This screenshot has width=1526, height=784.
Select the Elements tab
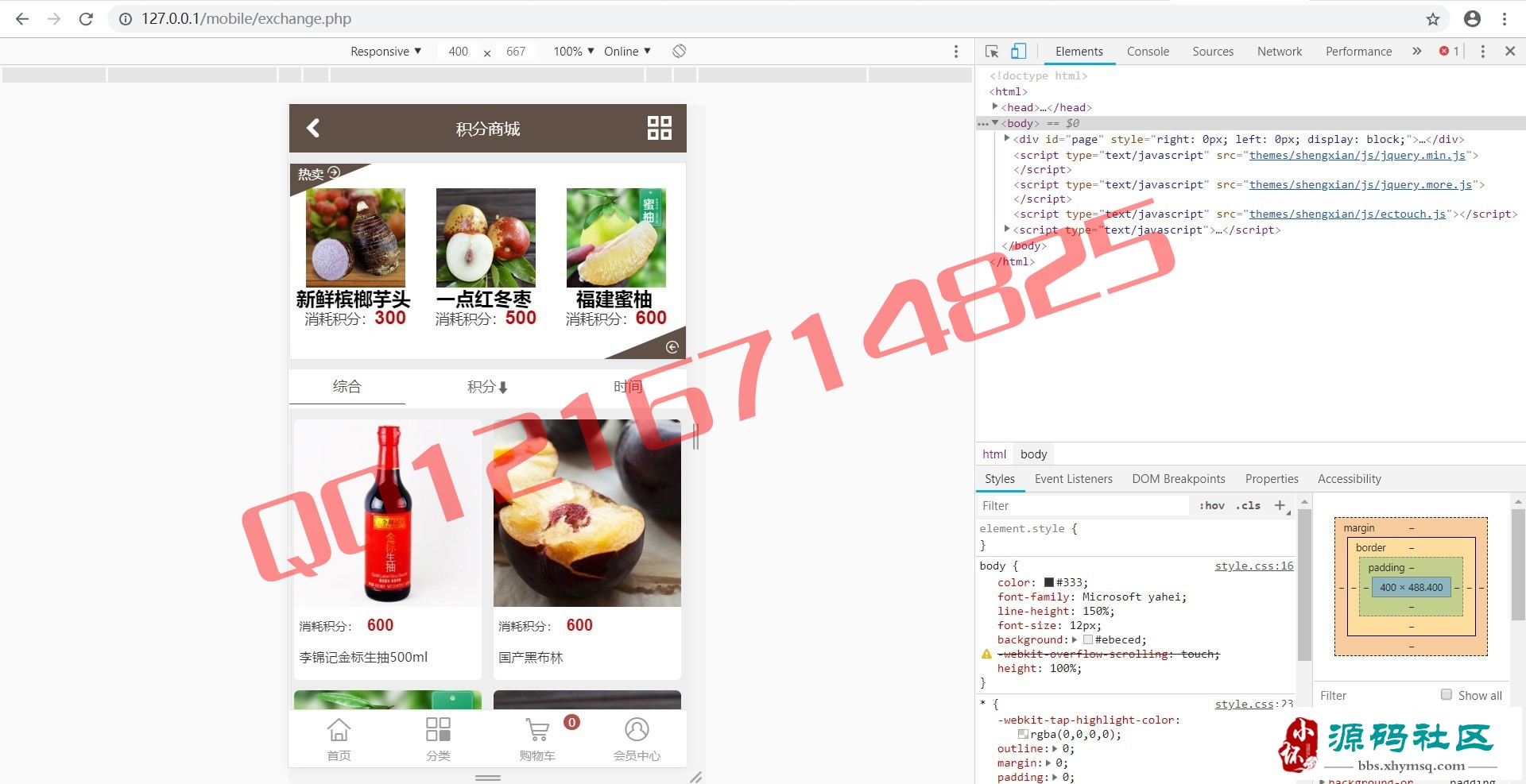(1079, 52)
